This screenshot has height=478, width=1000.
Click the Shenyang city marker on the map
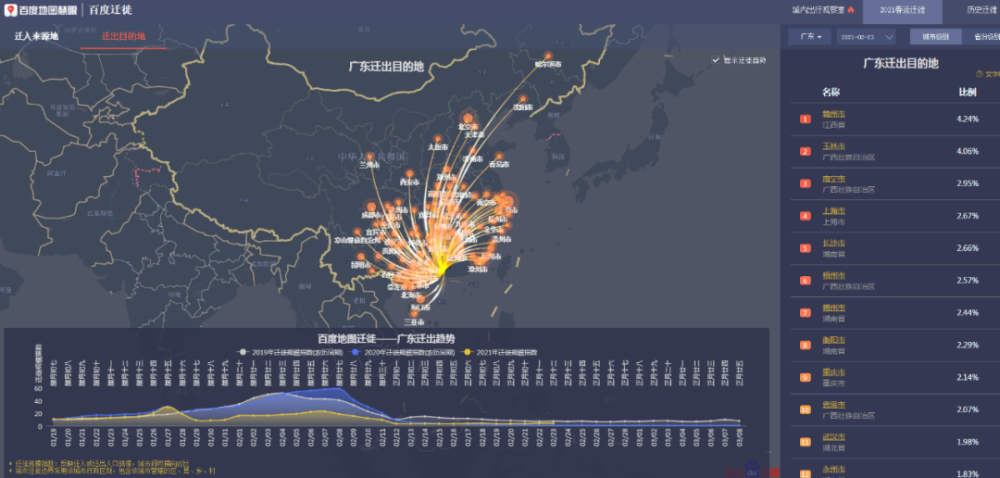click(x=524, y=99)
